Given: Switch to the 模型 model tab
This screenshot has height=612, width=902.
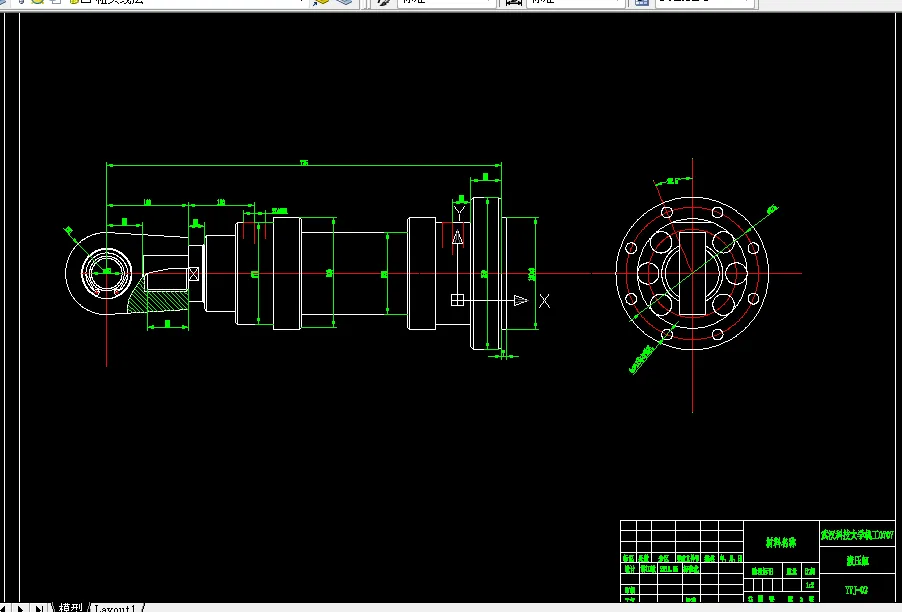Looking at the screenshot, I should pyautogui.click(x=70, y=607).
